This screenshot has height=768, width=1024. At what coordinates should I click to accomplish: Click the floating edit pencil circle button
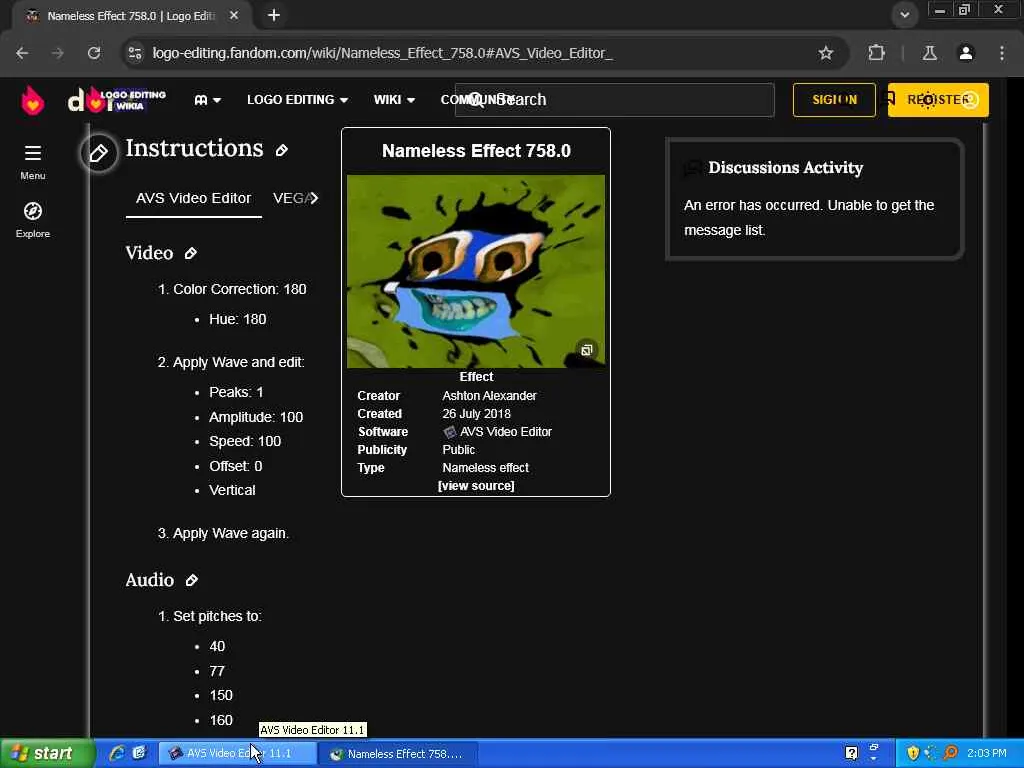pos(99,153)
